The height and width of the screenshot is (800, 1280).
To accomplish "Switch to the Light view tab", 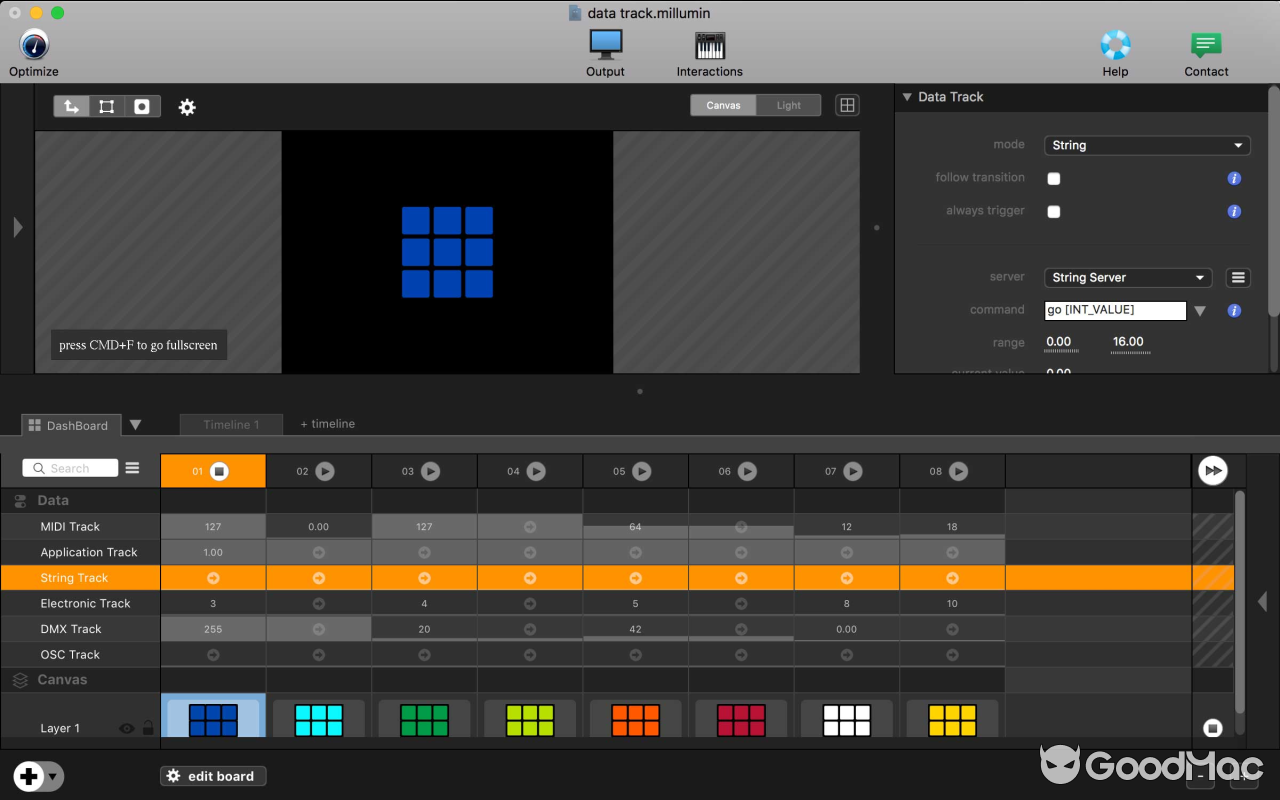I will 788,105.
